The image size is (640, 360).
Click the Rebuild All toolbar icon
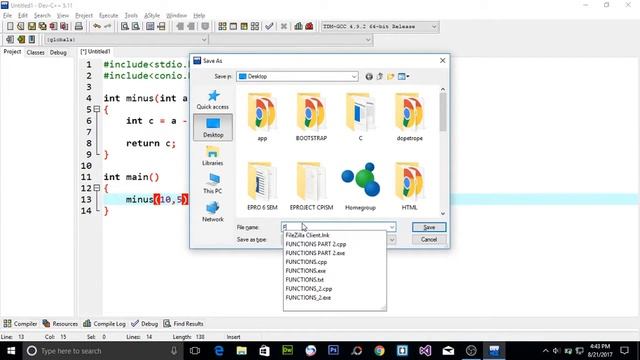click(255, 27)
